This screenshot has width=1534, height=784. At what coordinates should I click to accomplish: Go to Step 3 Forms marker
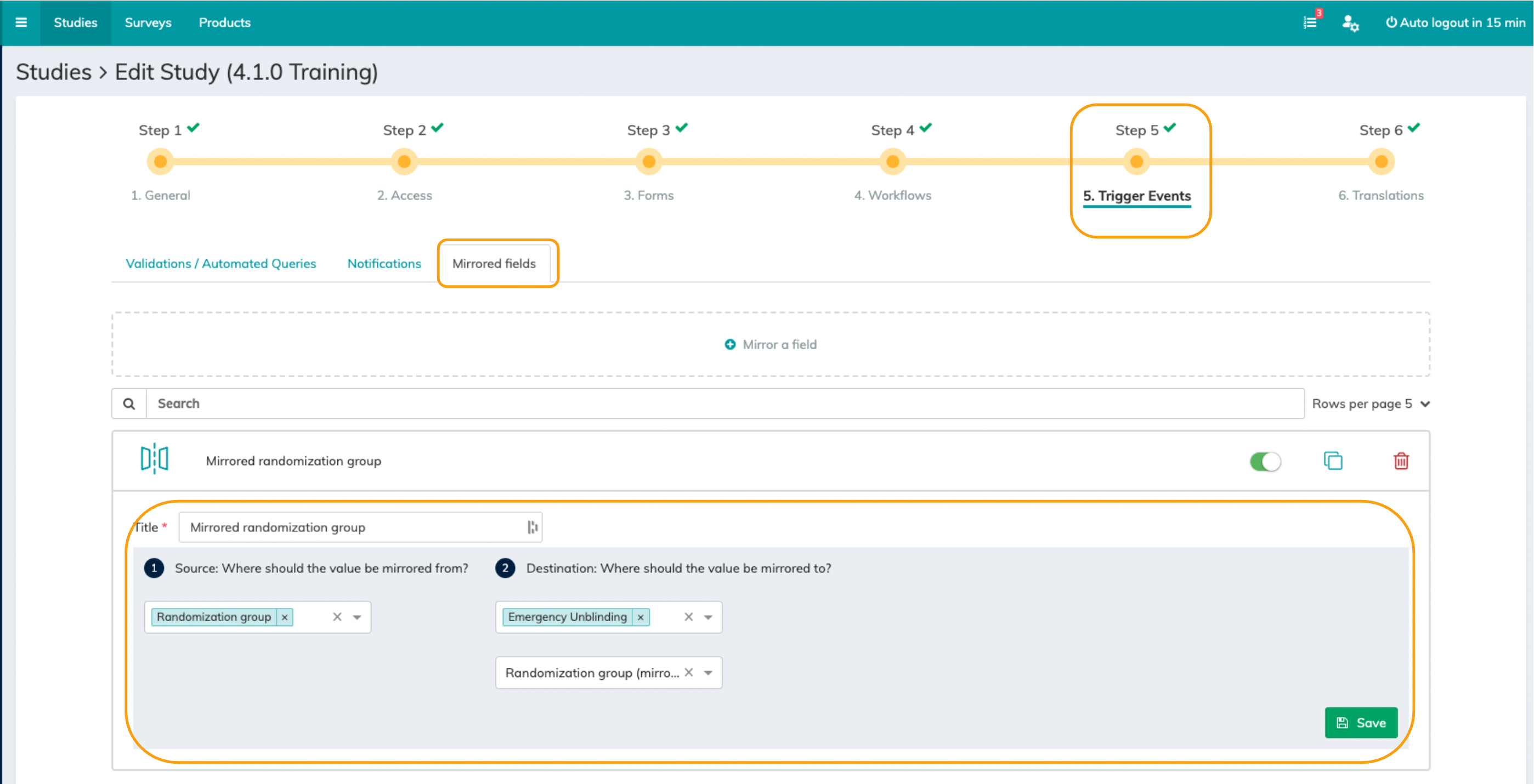[x=648, y=161]
